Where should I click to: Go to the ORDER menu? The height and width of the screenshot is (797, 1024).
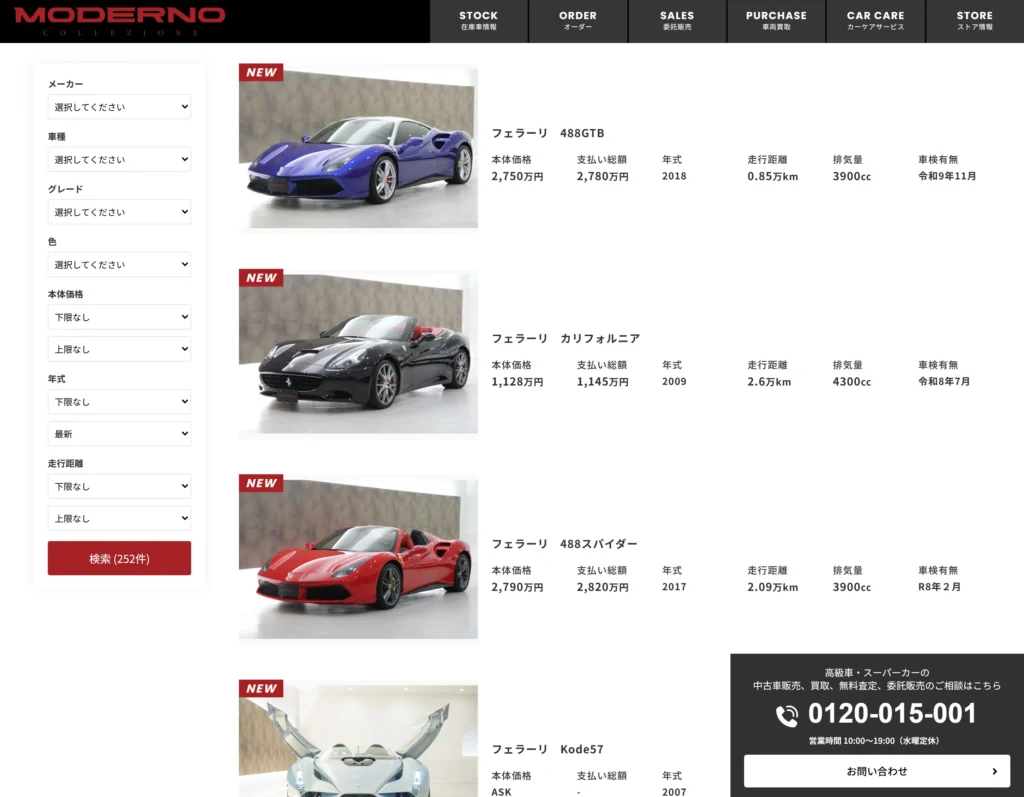(x=577, y=21)
